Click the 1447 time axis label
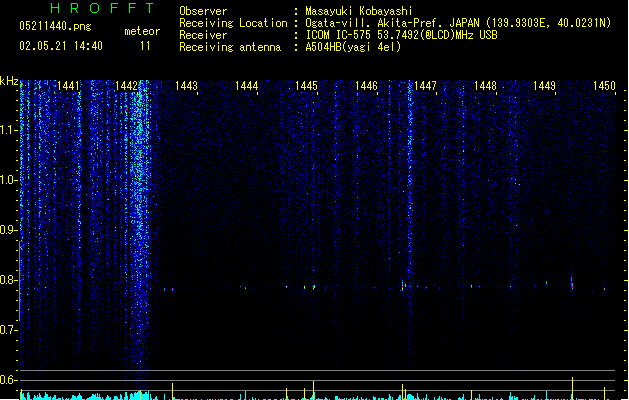The image size is (629, 400). pyautogui.click(x=425, y=86)
